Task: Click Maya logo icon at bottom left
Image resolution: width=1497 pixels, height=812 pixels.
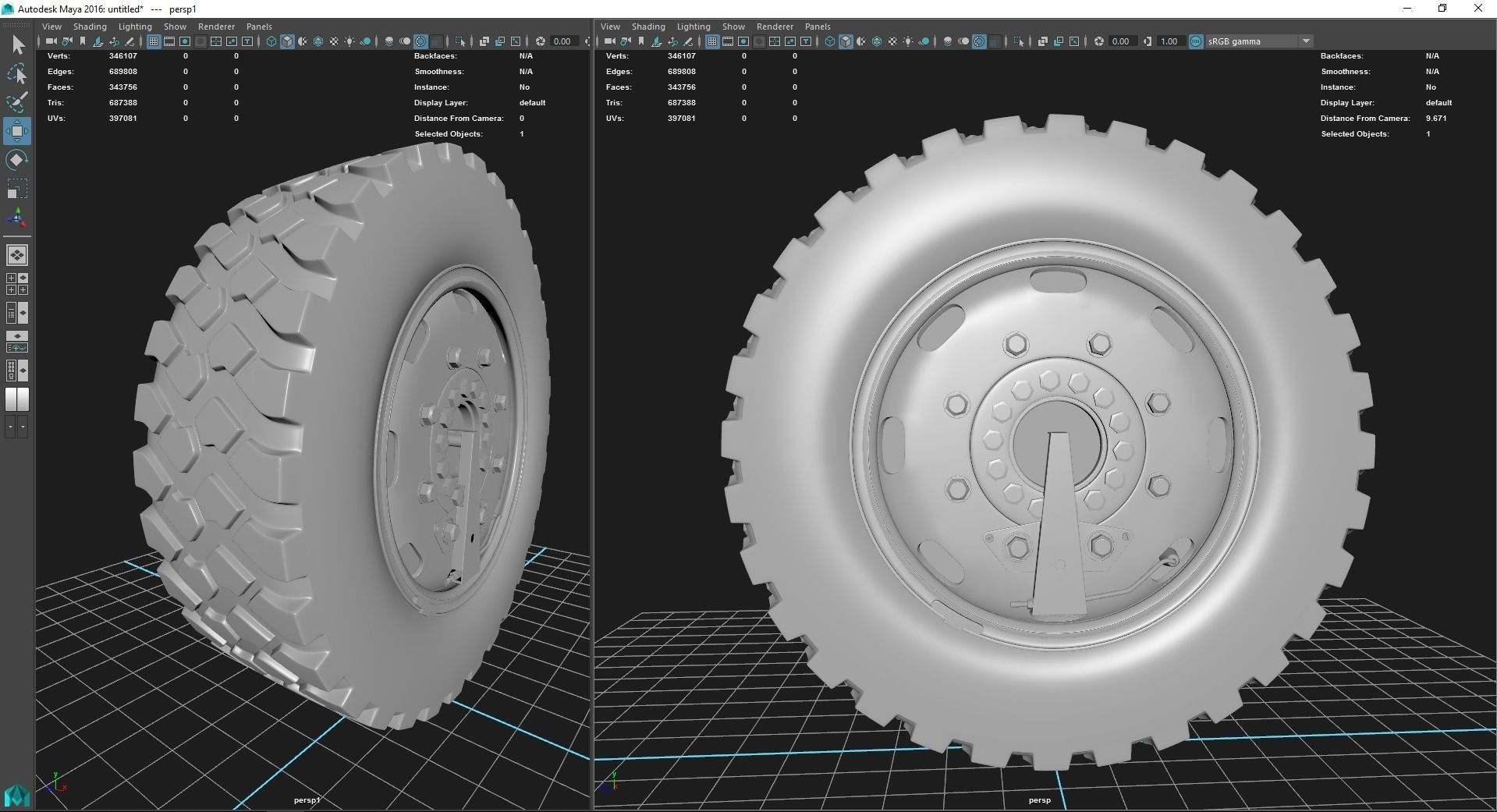Action: point(17,796)
